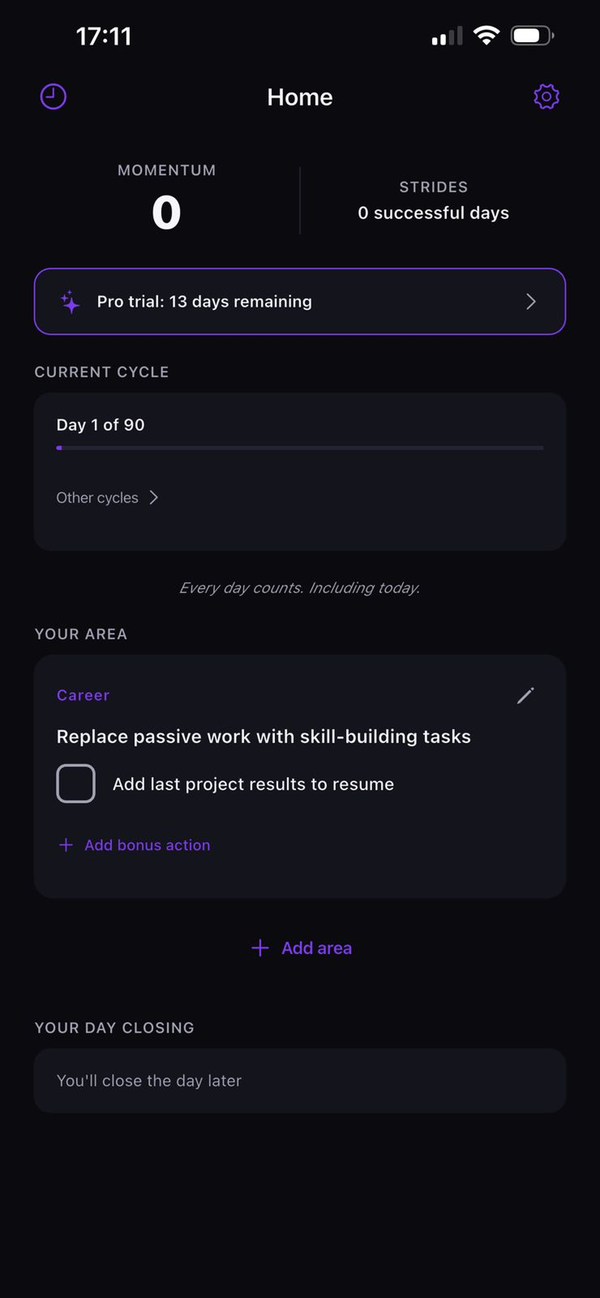Tap the cellular signal icon
This screenshot has height=1298, width=600.
(446, 35)
